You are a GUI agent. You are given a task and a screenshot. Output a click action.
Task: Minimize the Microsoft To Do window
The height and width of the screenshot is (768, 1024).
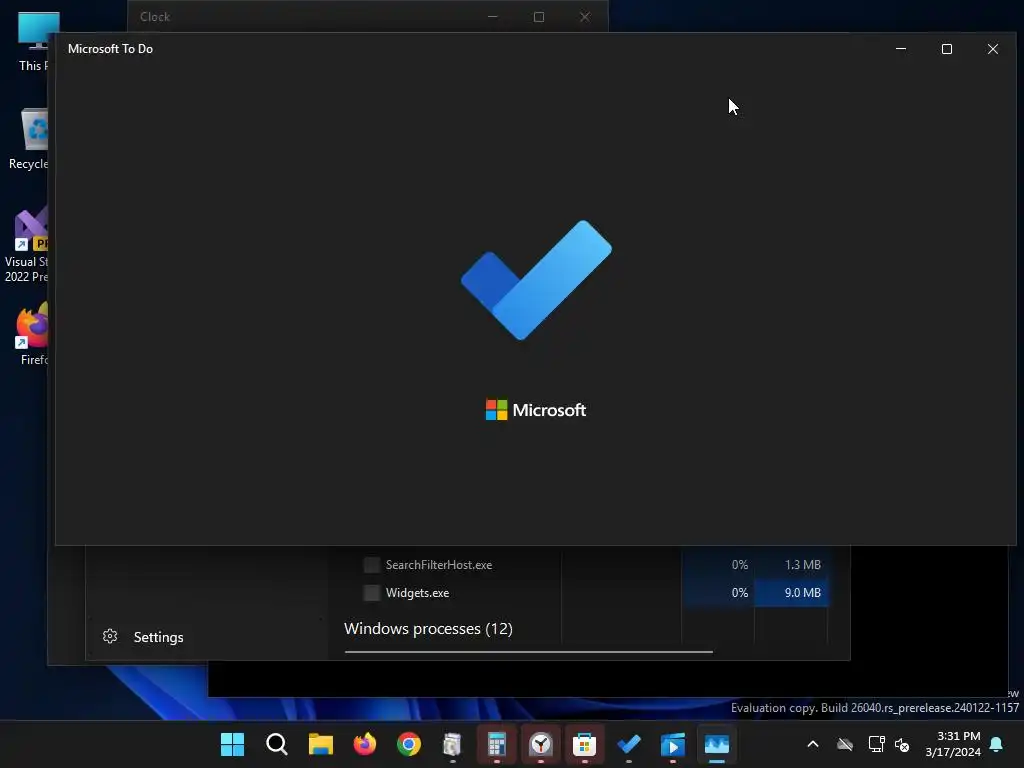(901, 49)
